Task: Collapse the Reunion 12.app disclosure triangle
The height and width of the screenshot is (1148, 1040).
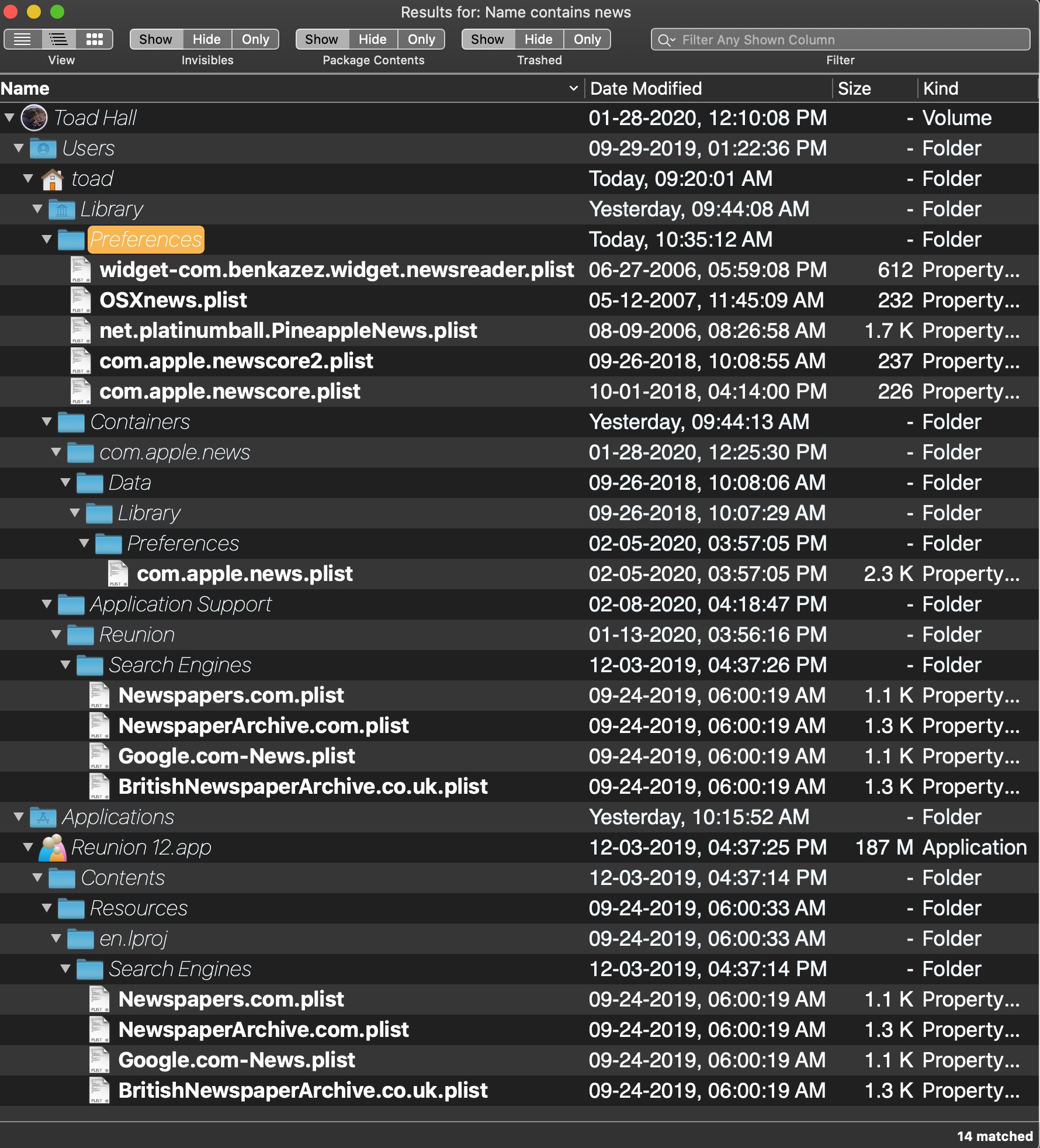Action: click(28, 847)
